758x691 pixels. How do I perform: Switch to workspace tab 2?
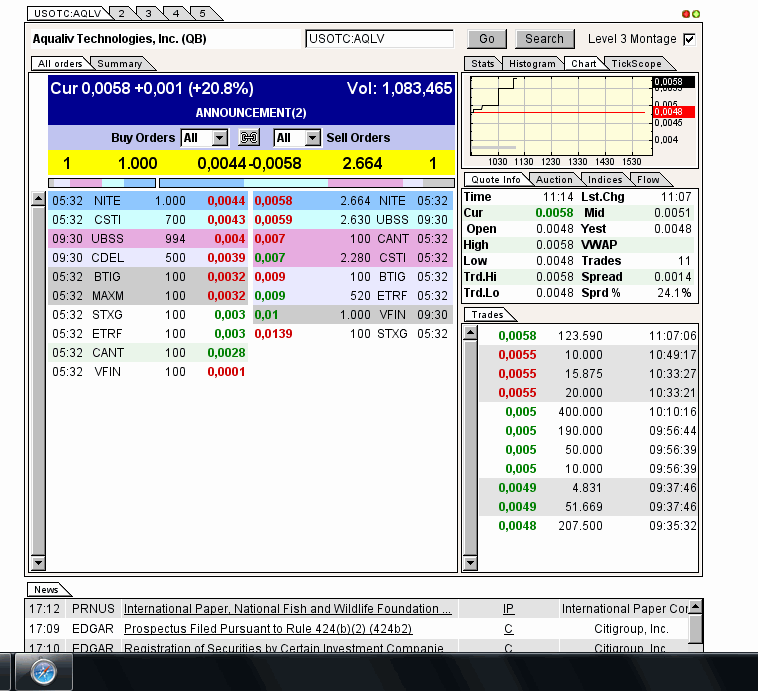pyautogui.click(x=122, y=14)
